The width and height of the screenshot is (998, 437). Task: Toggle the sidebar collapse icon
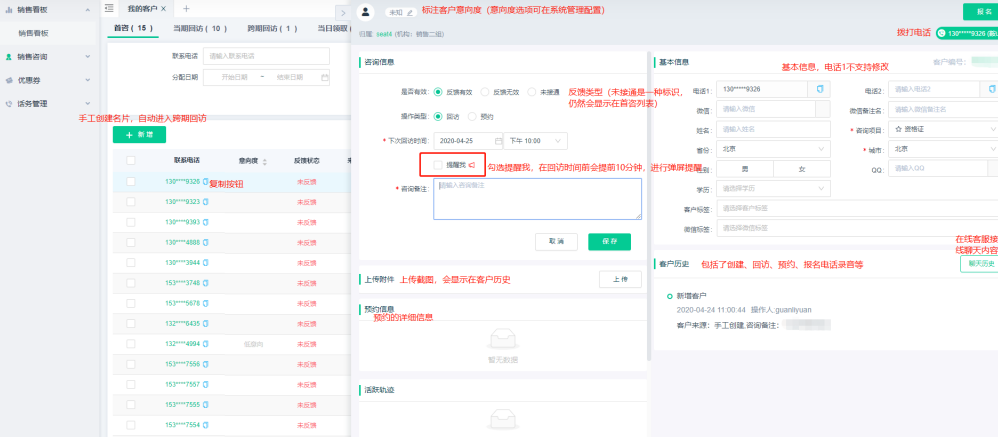click(109, 8)
